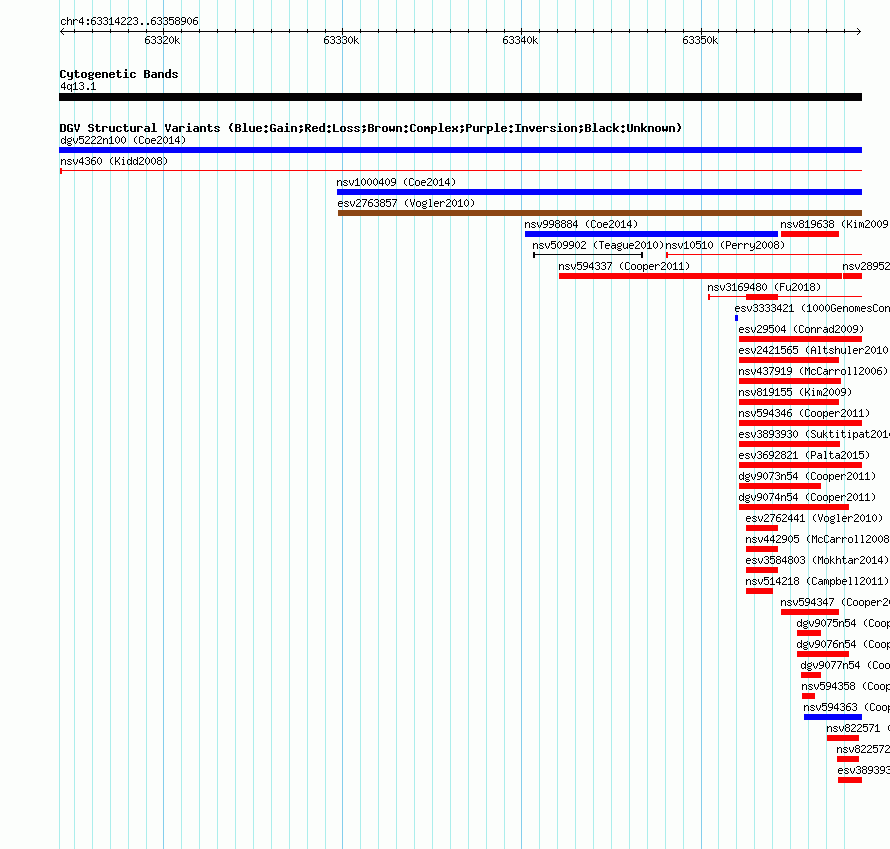Click the Cytogenetic Bands track title
Image resolution: width=890 pixels, height=849 pixels.
[119, 74]
